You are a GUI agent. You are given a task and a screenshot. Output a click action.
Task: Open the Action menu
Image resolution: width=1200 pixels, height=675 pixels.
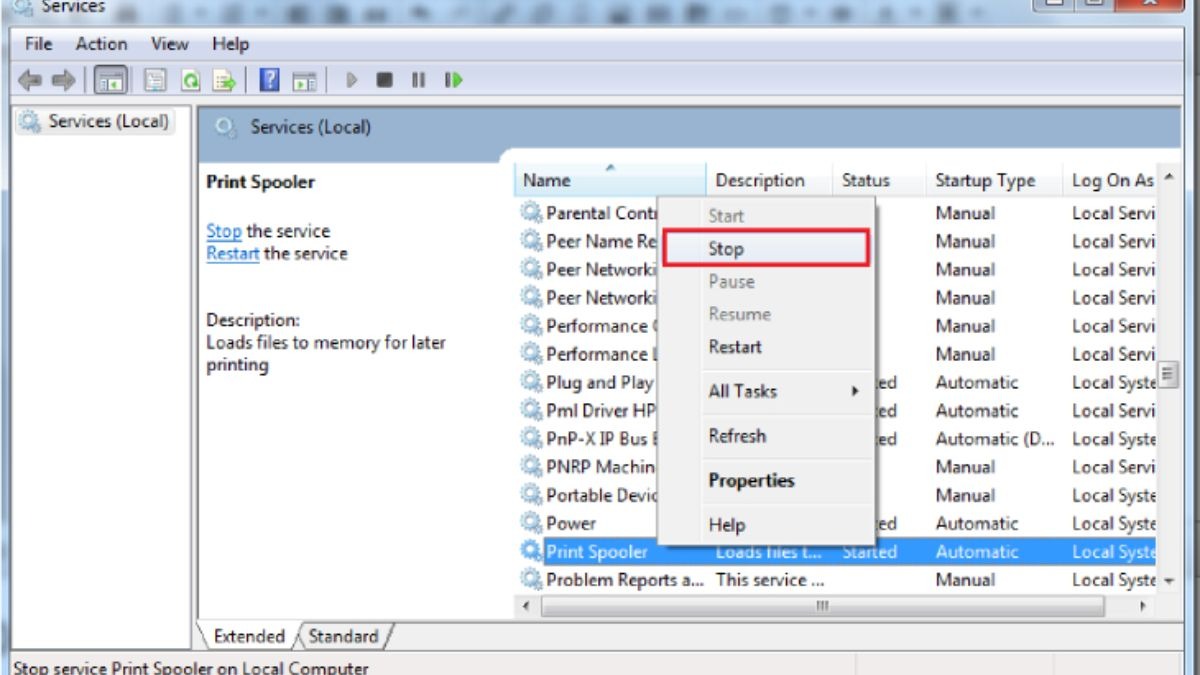pyautogui.click(x=101, y=44)
